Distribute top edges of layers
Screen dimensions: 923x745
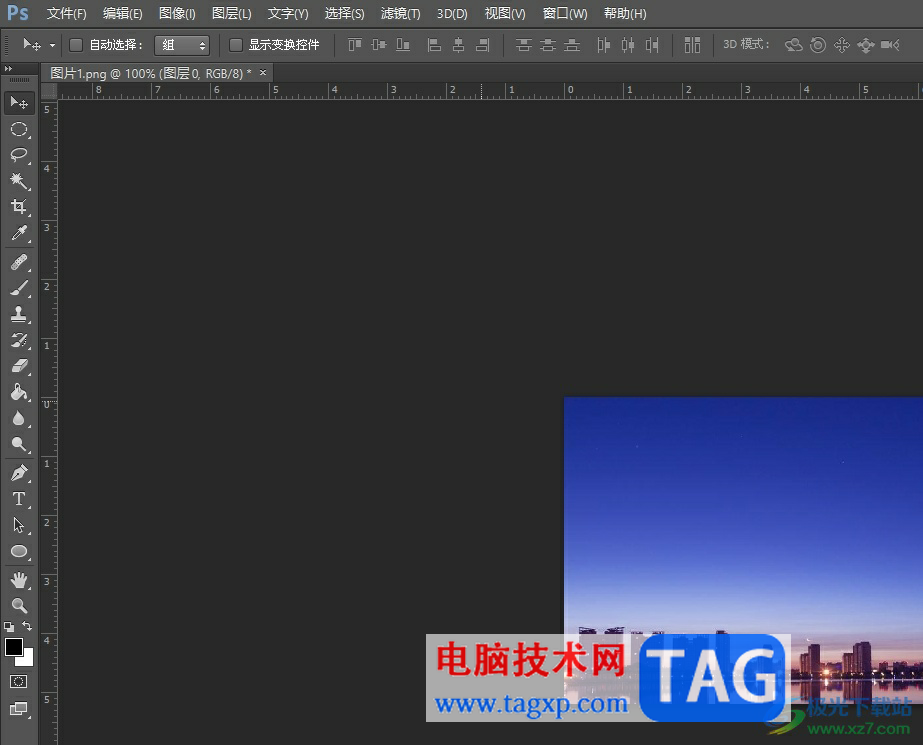(x=523, y=45)
